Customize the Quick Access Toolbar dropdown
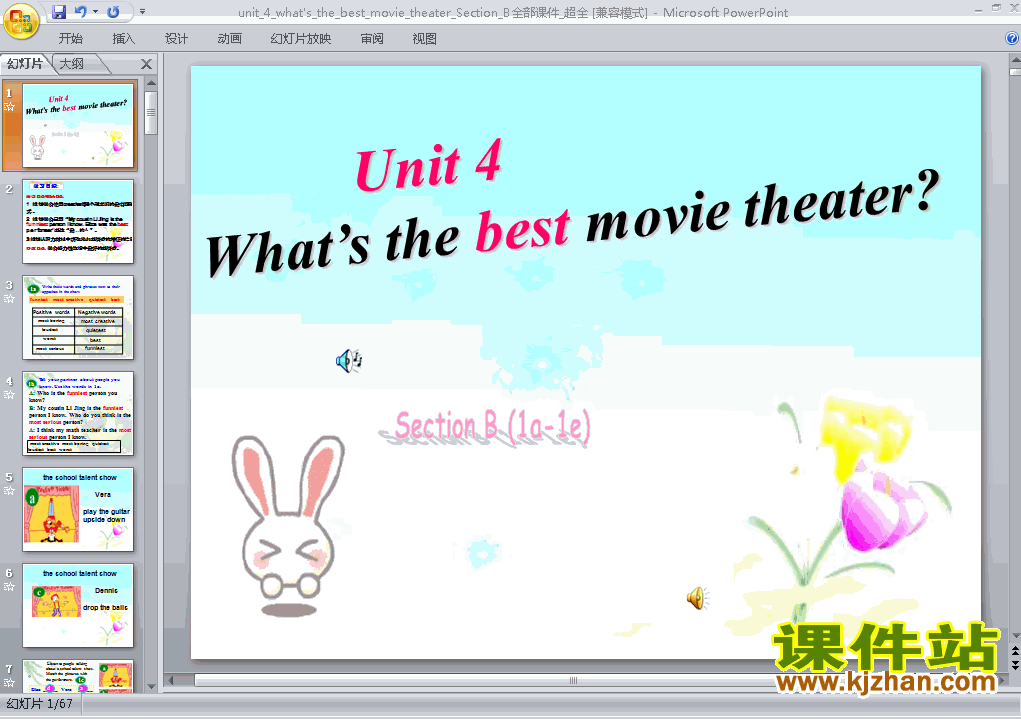Image resolution: width=1021 pixels, height=719 pixels. point(143,12)
